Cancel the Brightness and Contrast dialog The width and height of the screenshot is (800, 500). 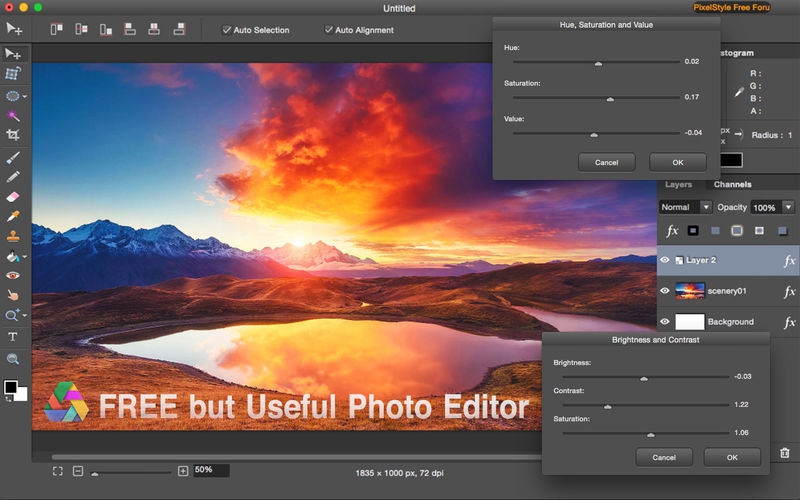[663, 457]
